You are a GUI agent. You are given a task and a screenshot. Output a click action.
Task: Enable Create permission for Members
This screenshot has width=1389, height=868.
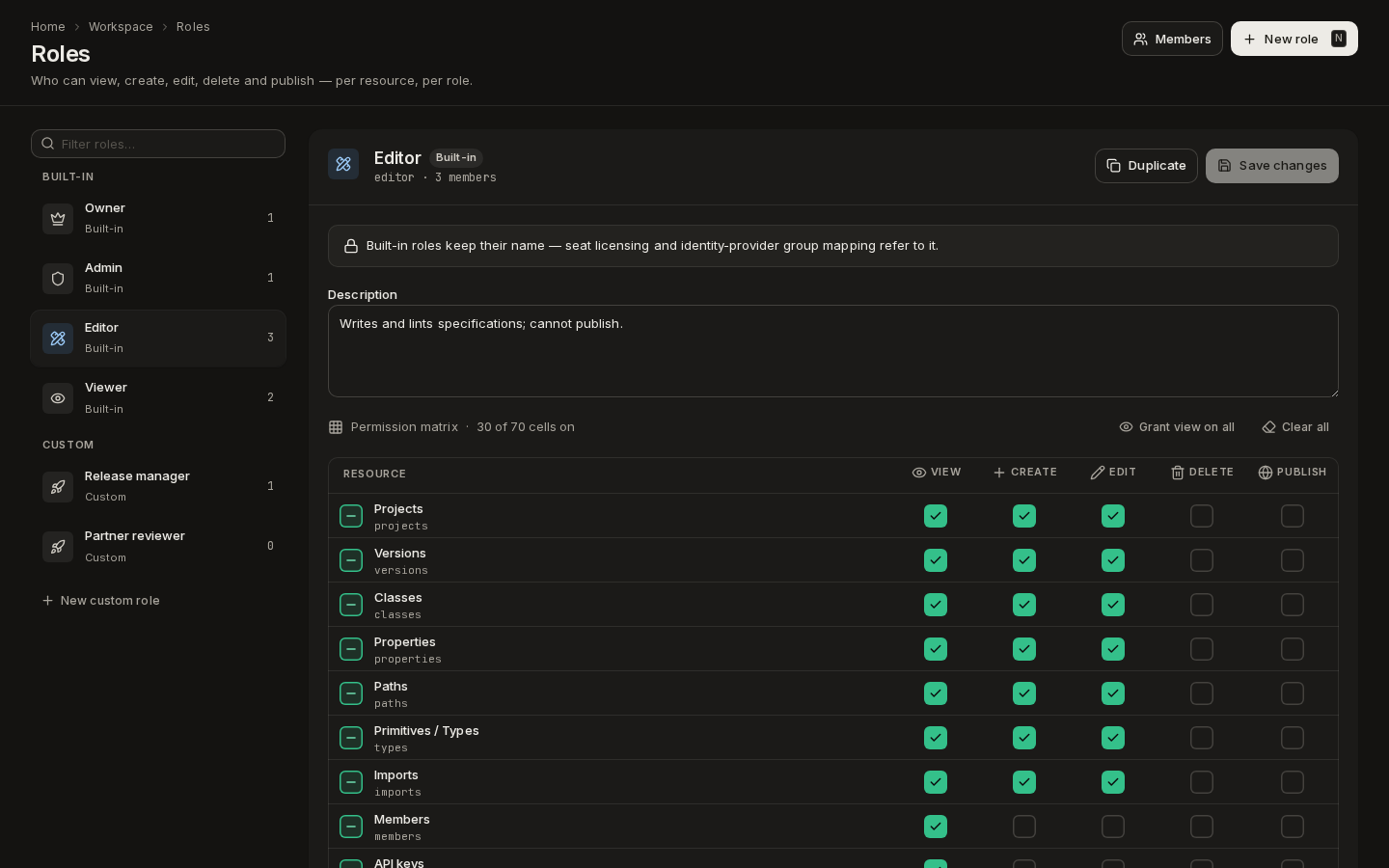point(1024,827)
